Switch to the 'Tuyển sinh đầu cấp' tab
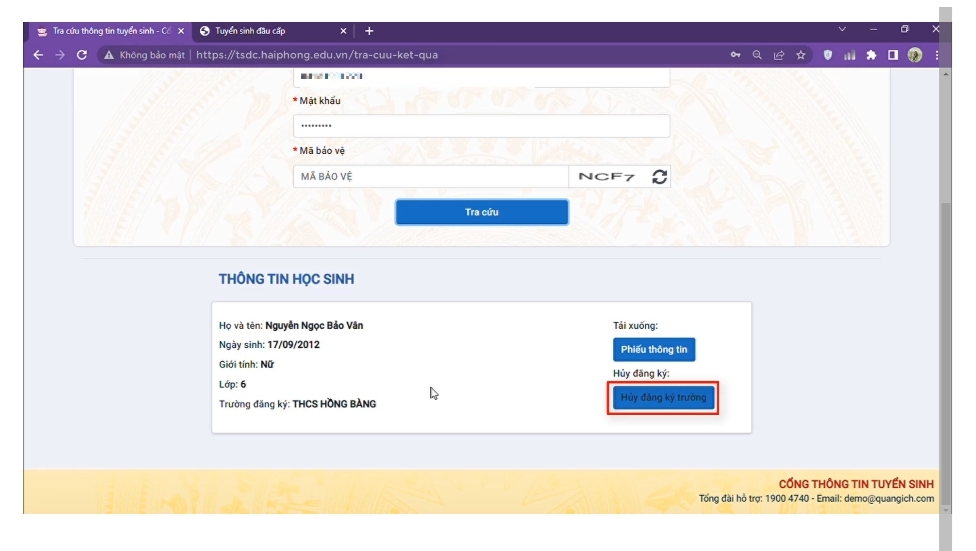This screenshot has height=551, width=976. [x=270, y=31]
